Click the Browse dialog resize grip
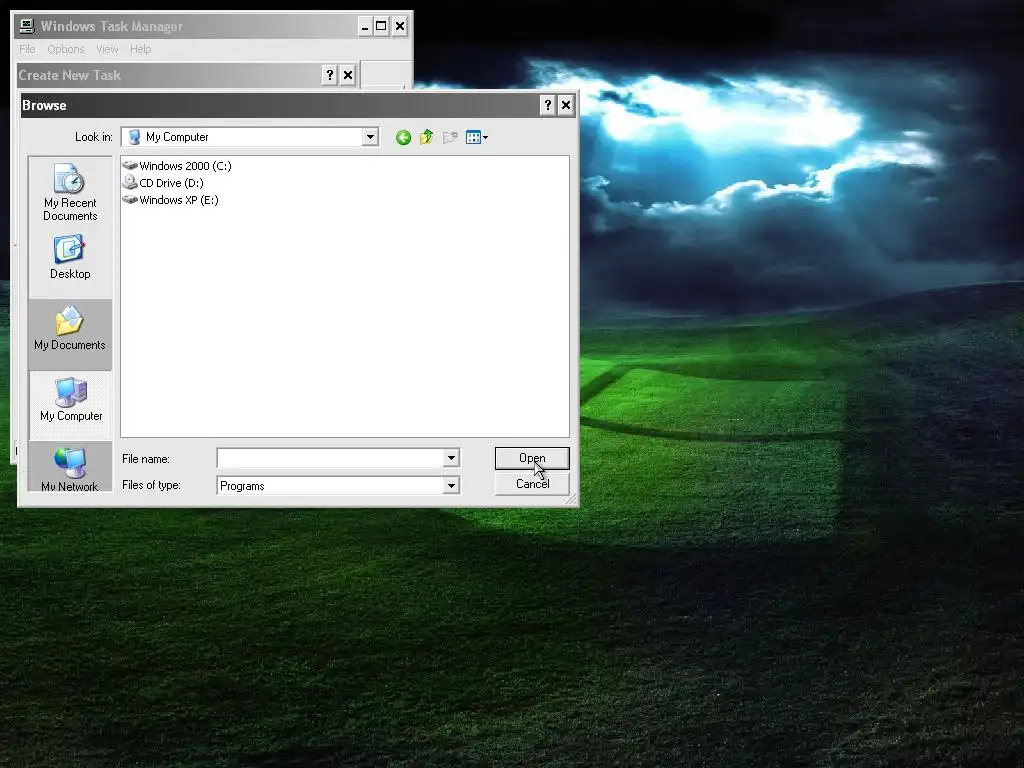1024x768 pixels. click(x=571, y=500)
